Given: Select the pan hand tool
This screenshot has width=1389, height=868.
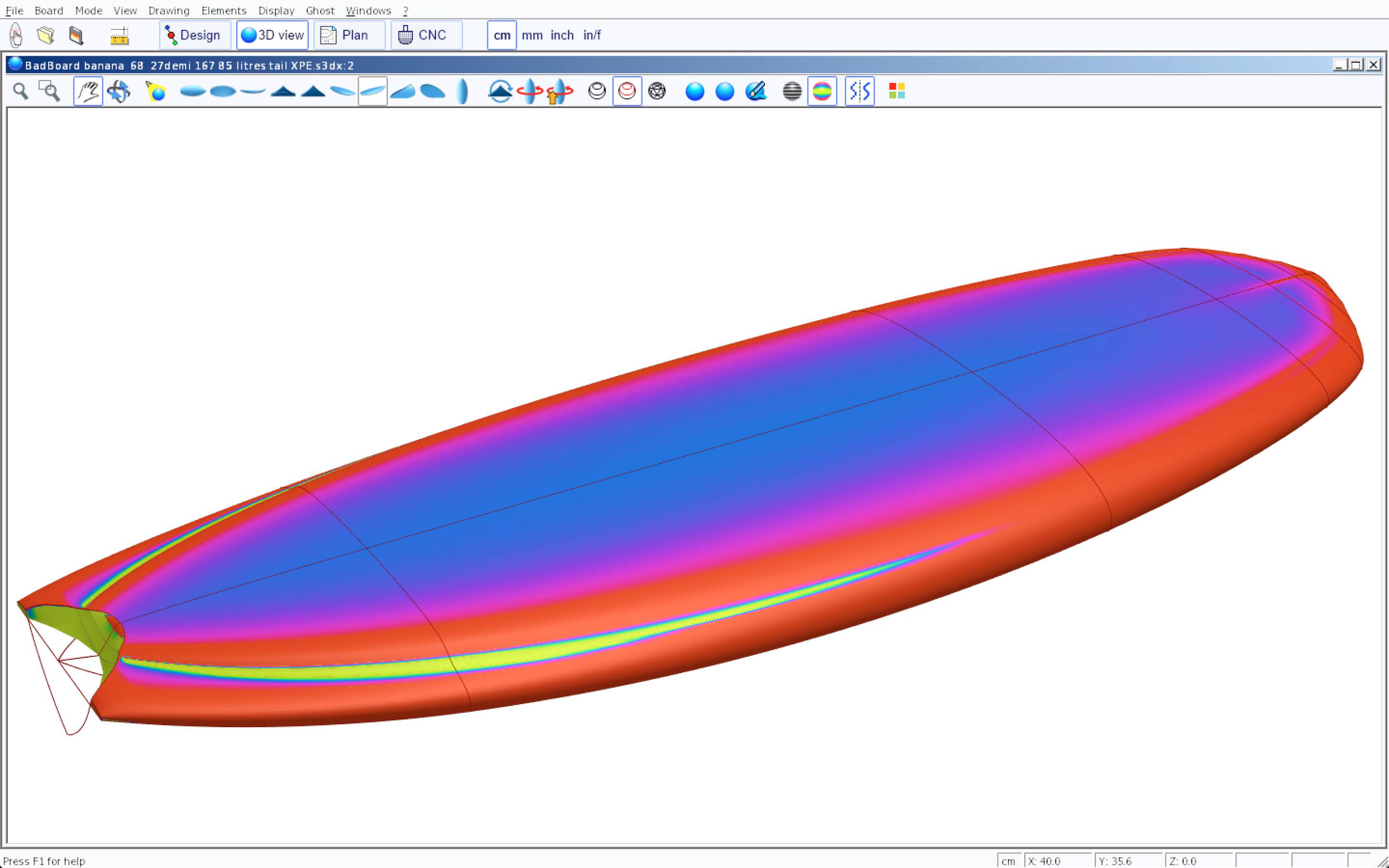Looking at the screenshot, I should click(88, 91).
